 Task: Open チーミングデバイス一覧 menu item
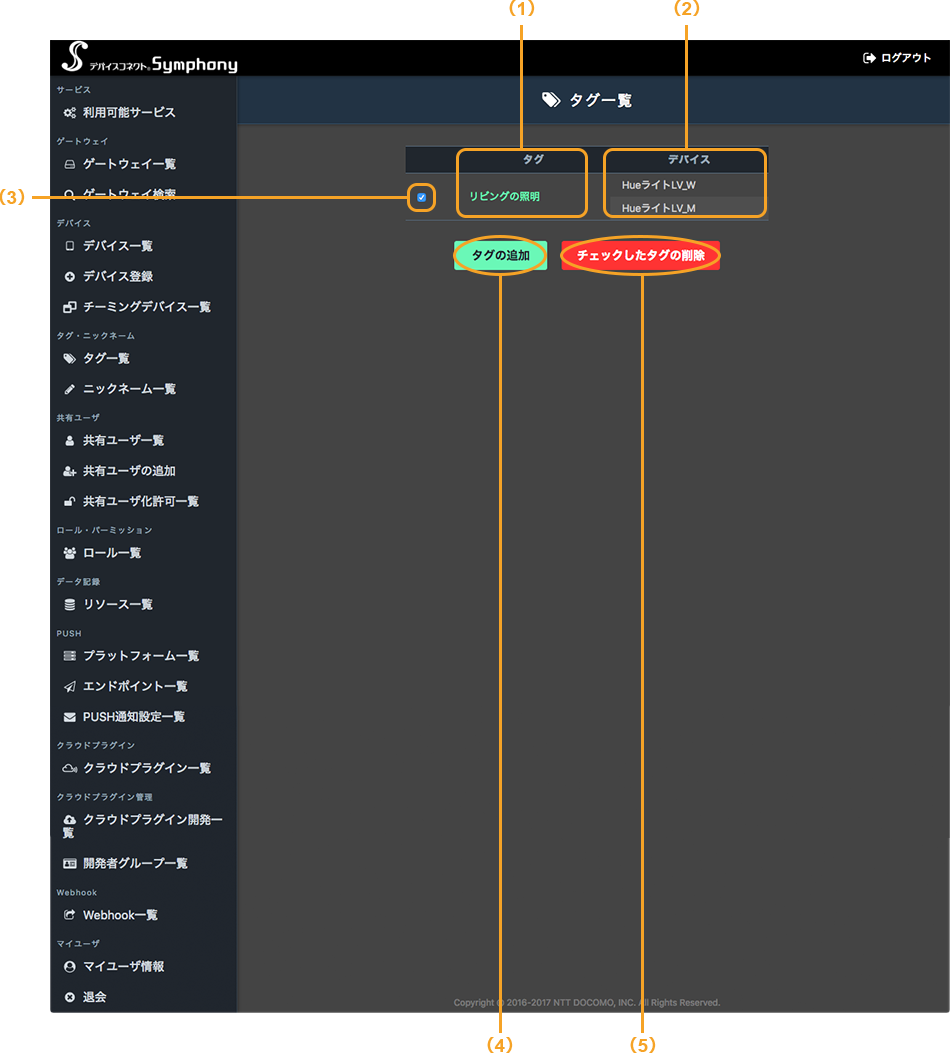point(146,307)
